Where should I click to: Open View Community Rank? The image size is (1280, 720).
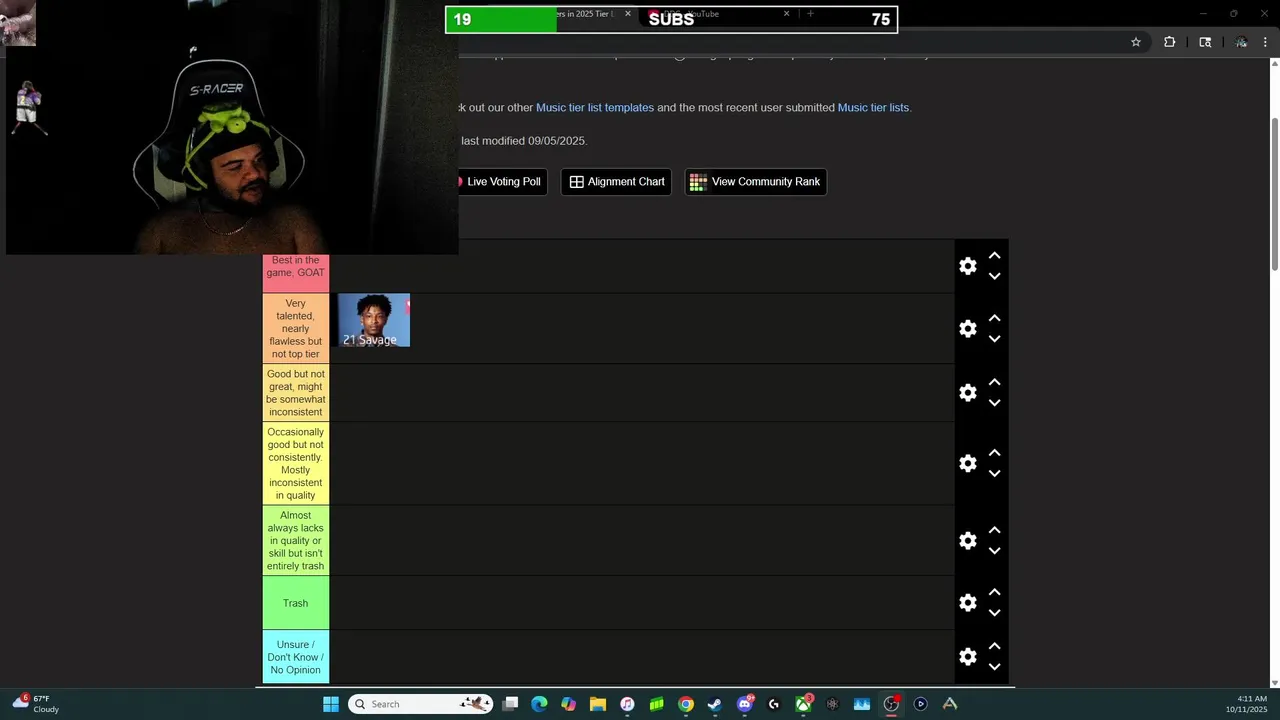click(755, 182)
